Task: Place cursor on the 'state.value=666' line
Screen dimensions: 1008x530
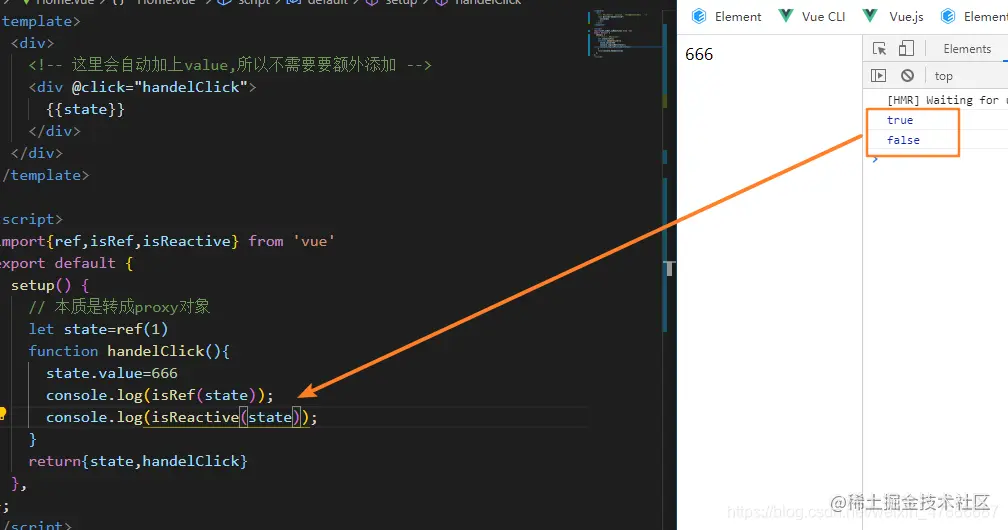Action: [x=111, y=373]
